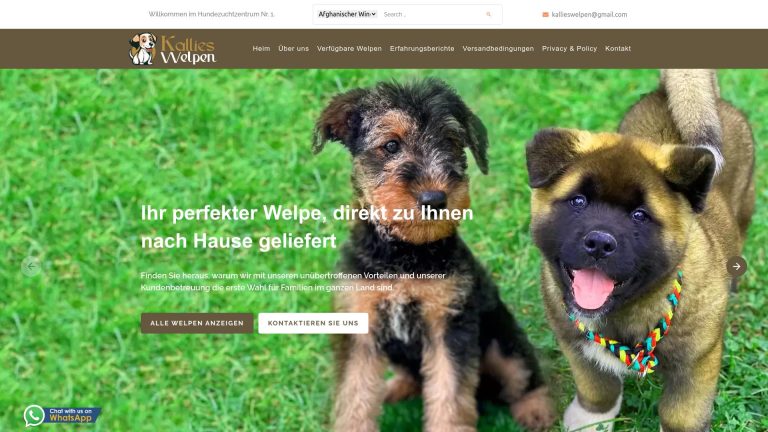Click the kallieswelpen@gmail.com email link
This screenshot has height=432, width=768.
pyautogui.click(x=589, y=15)
